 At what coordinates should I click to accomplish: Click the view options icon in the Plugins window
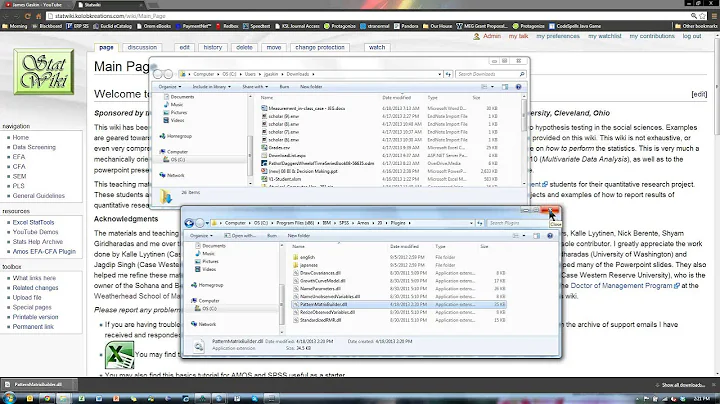click(516, 236)
